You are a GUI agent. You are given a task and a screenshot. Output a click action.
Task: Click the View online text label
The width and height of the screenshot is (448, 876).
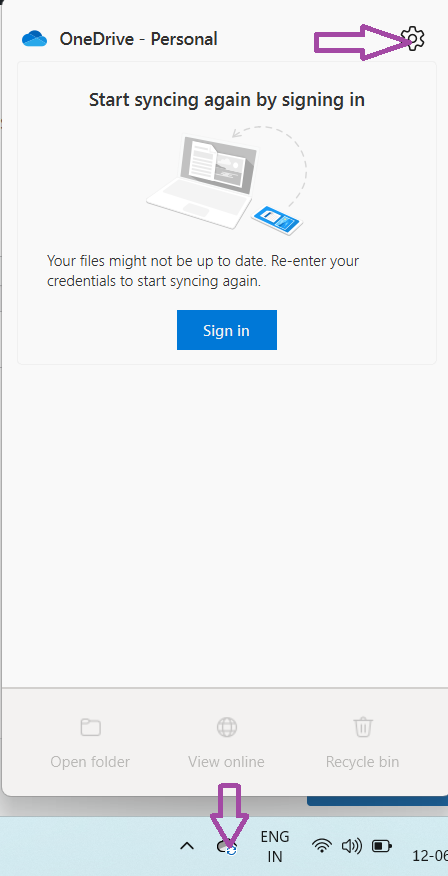(x=226, y=761)
